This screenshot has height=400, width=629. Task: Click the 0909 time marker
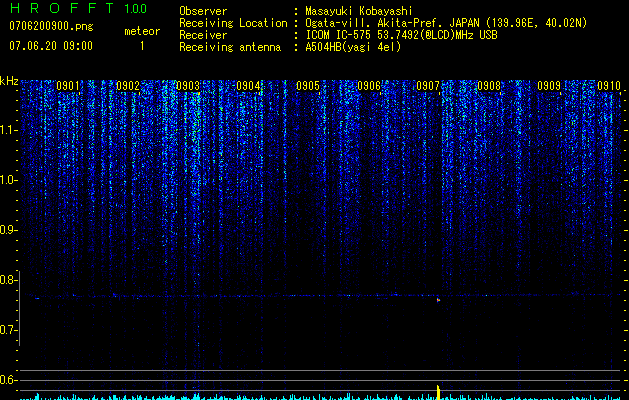(549, 85)
